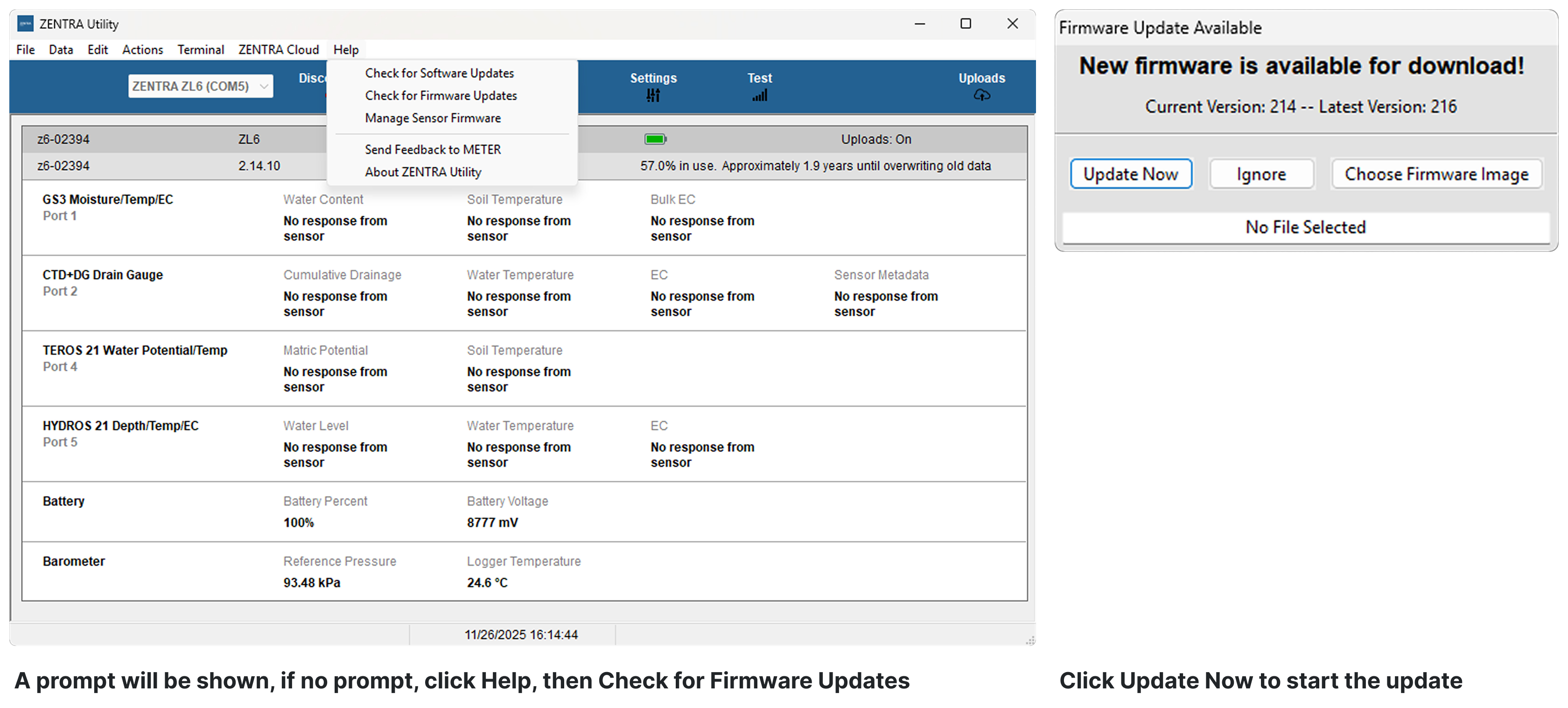Image resolution: width=1568 pixels, height=708 pixels.
Task: Click Check for Software Updates
Action: tap(439, 73)
